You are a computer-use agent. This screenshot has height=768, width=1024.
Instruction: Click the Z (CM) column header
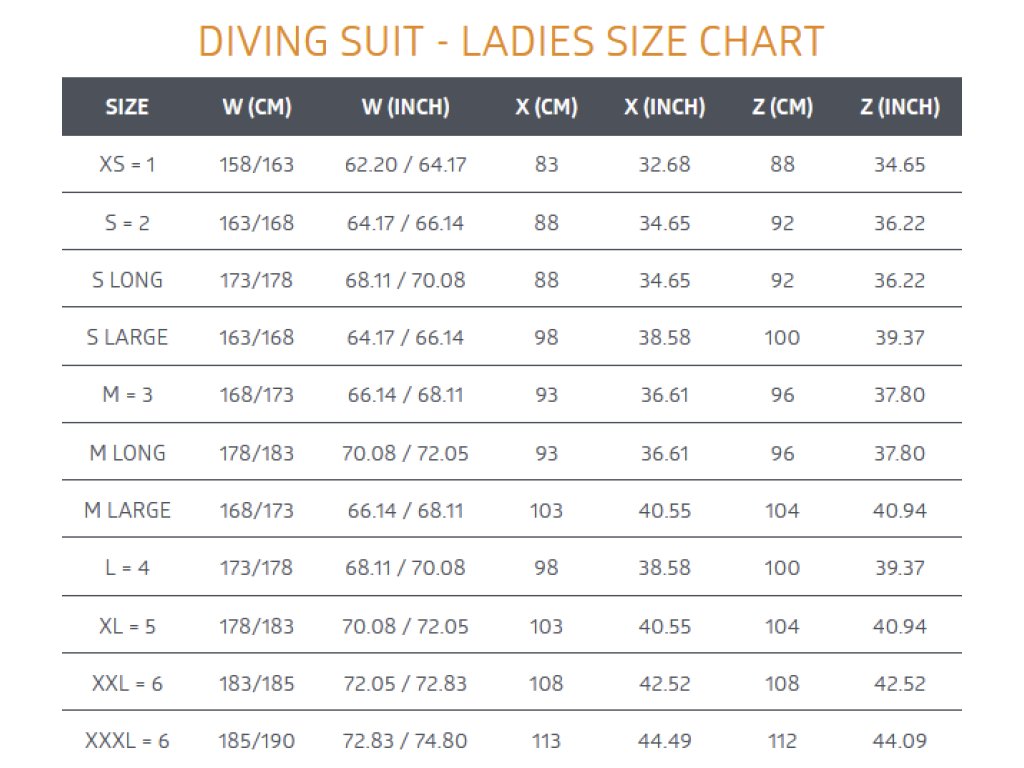(782, 107)
